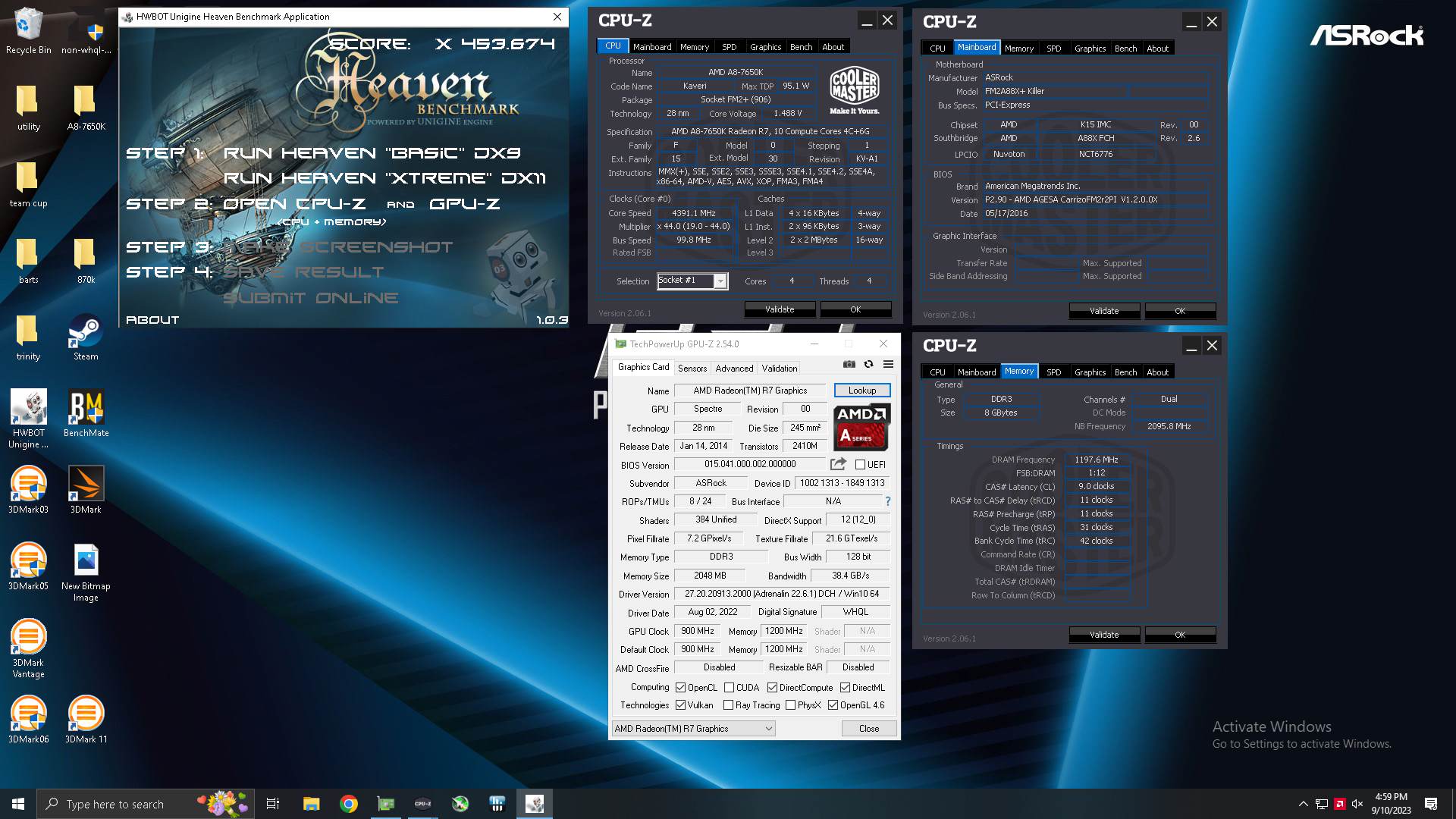This screenshot has height=819, width=1456.
Task: Launch the 3DMark desktop shortcut
Action: pyautogui.click(x=86, y=490)
